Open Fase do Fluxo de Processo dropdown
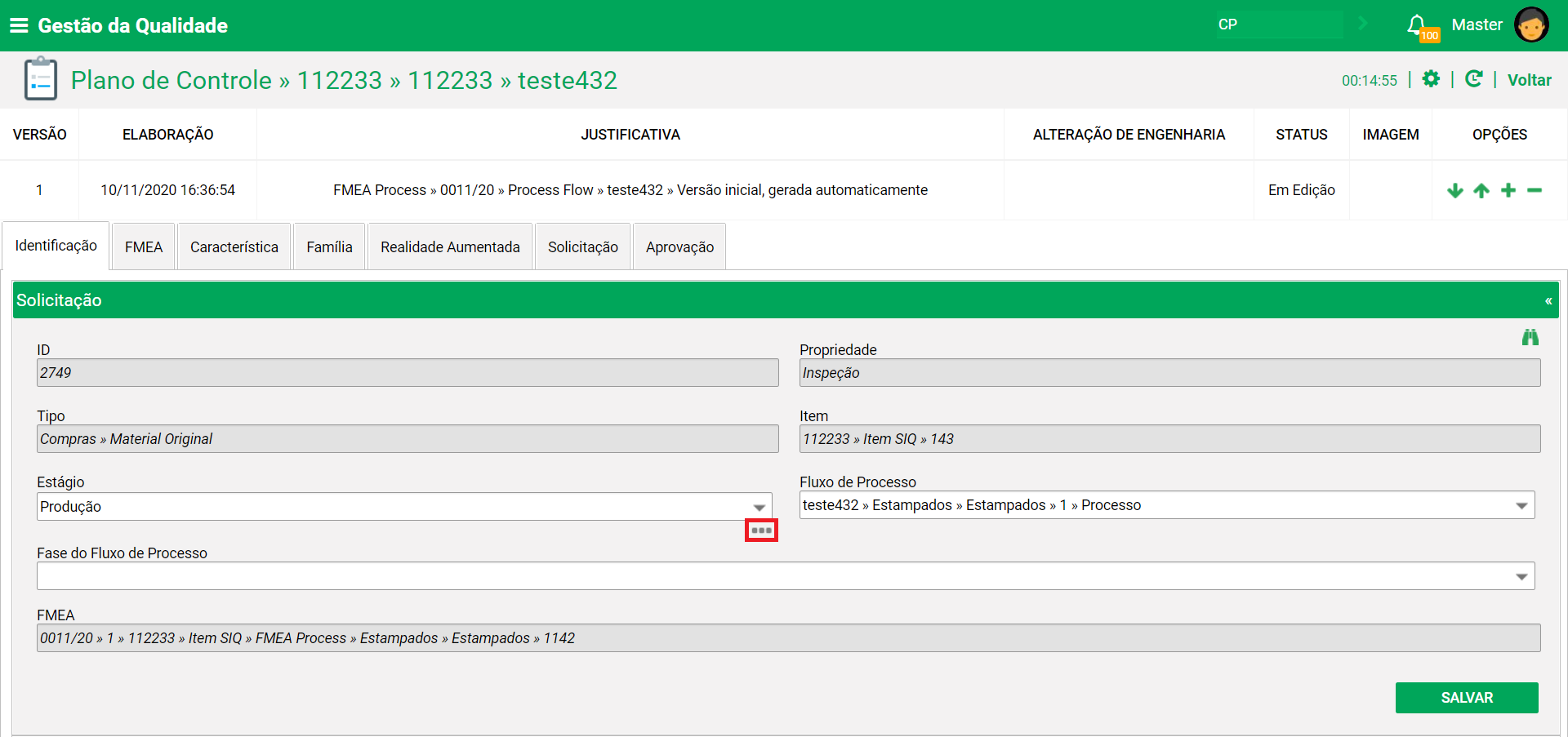Image resolution: width=1568 pixels, height=737 pixels. (x=786, y=576)
